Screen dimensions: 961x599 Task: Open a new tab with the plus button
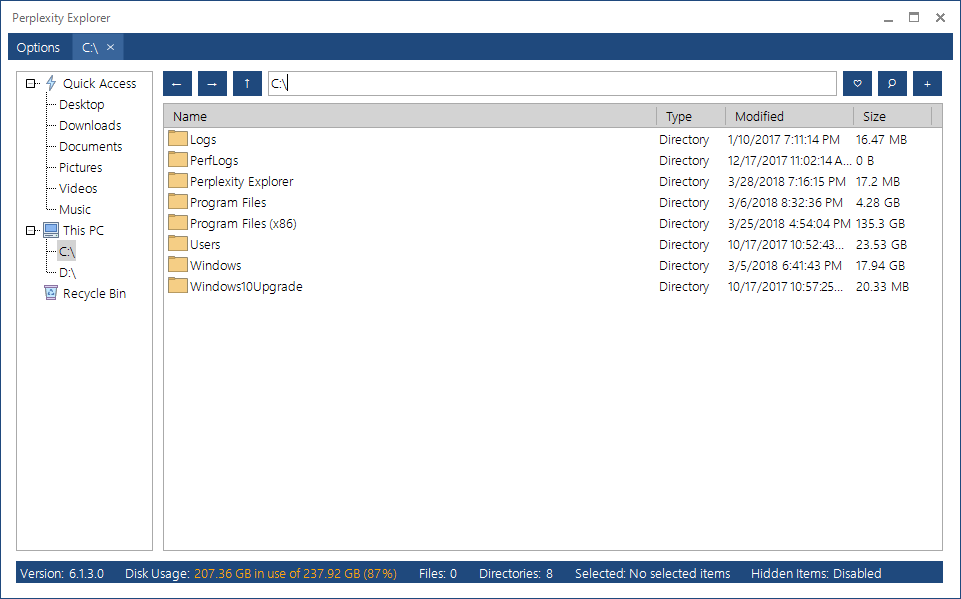point(927,83)
